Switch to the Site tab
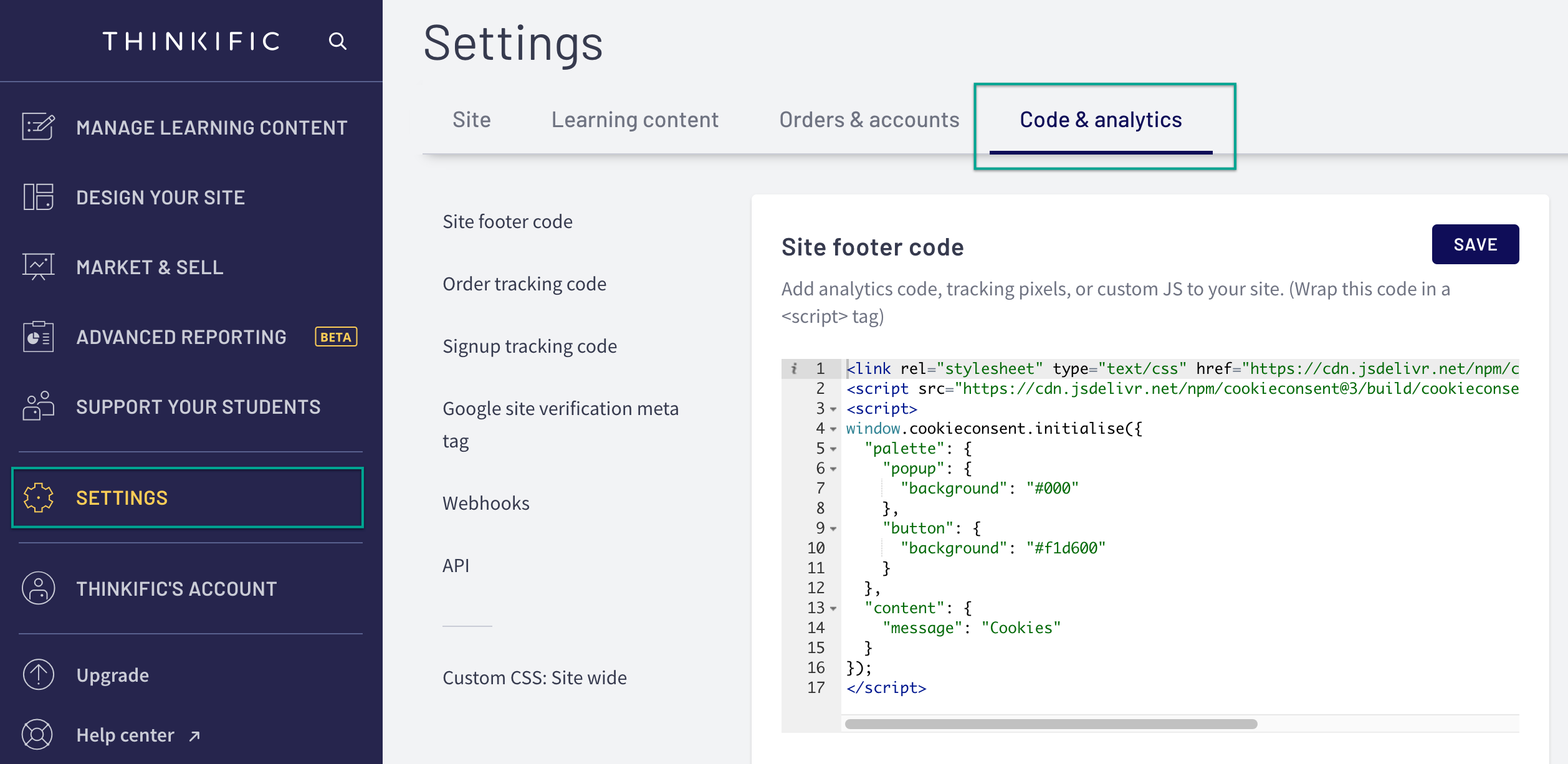The width and height of the screenshot is (1568, 764). coord(472,119)
